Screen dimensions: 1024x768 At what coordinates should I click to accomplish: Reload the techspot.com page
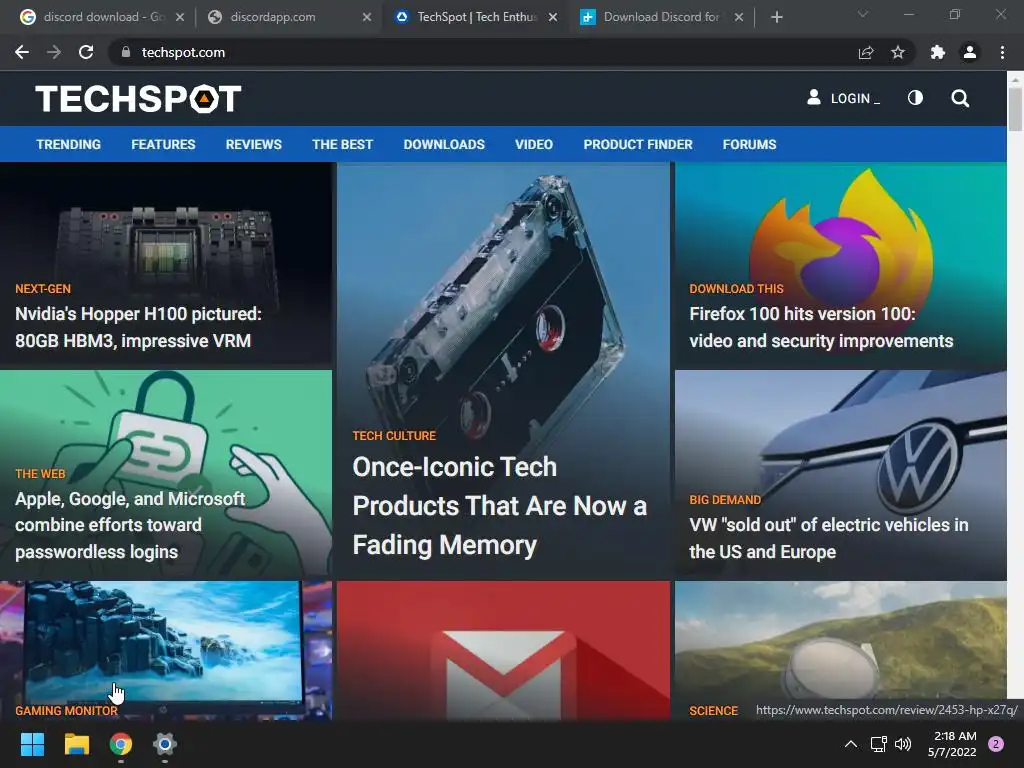click(x=86, y=52)
